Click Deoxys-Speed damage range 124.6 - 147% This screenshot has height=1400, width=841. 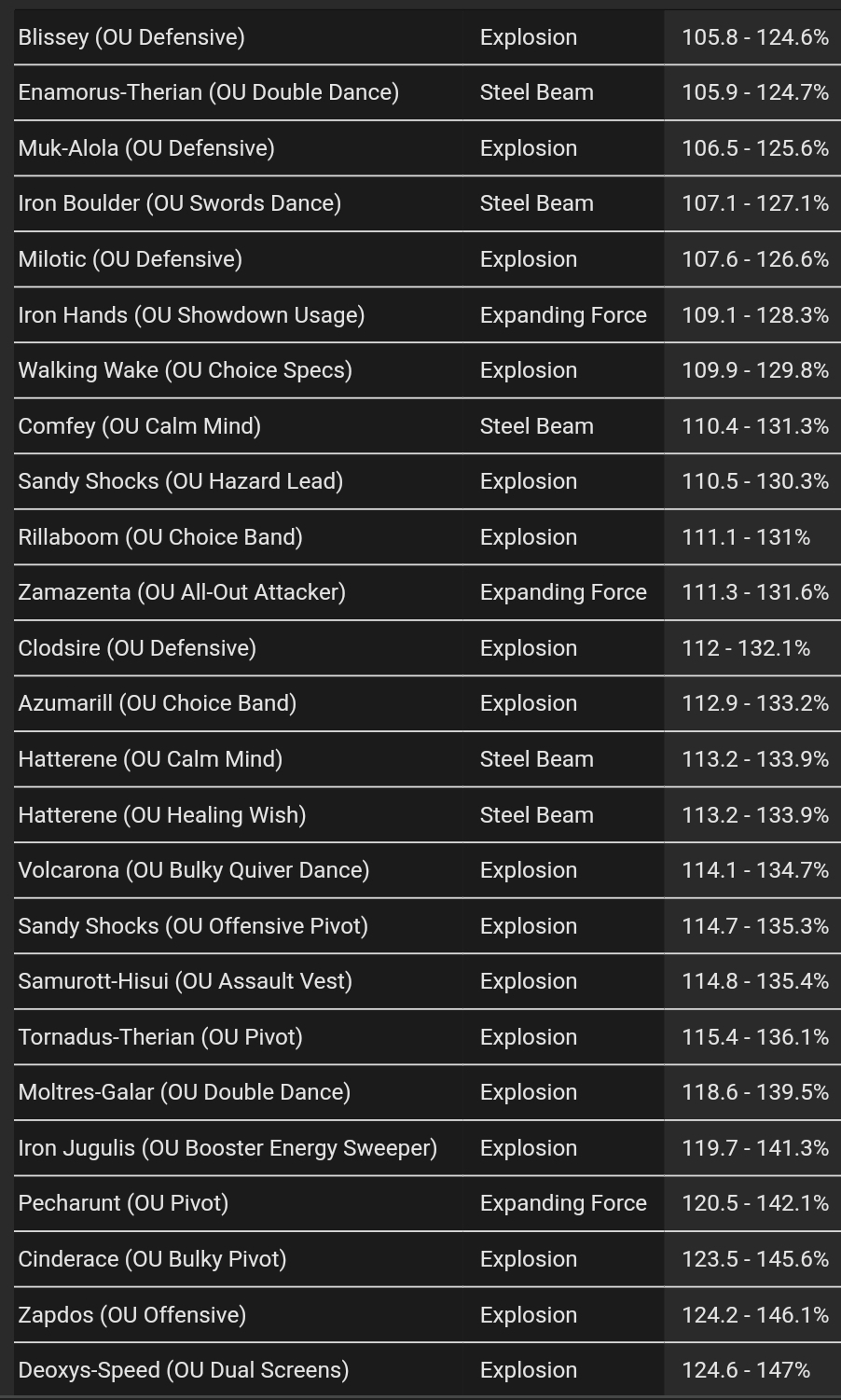click(x=746, y=1370)
